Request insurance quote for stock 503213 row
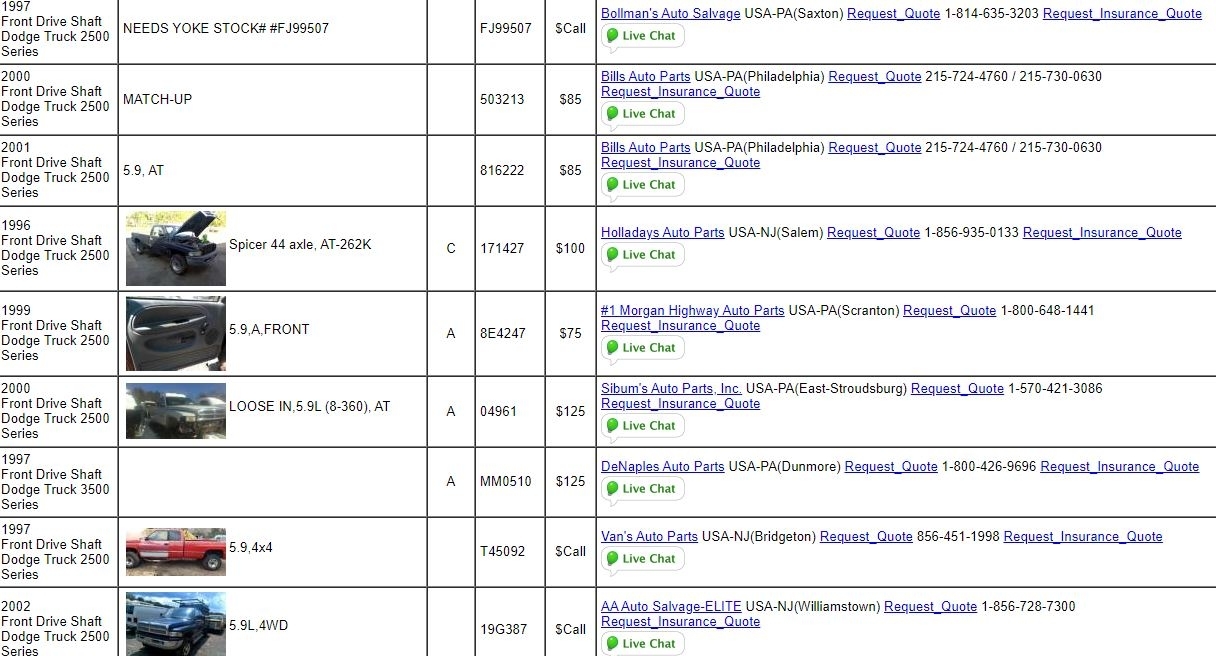 (x=680, y=92)
